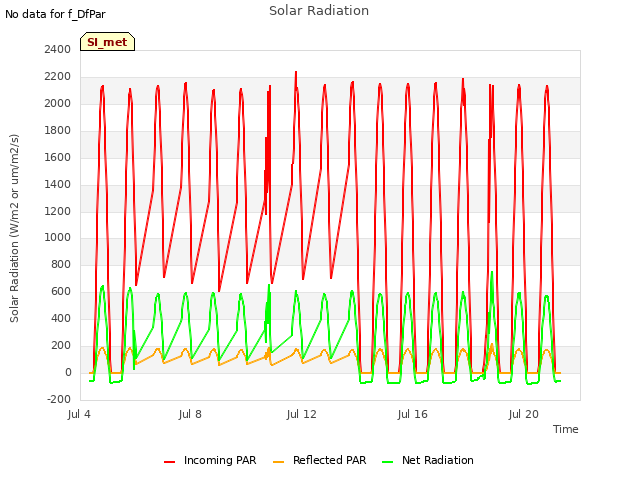
Task: Click the 800 y-axis tick label
Action: click(61, 264)
